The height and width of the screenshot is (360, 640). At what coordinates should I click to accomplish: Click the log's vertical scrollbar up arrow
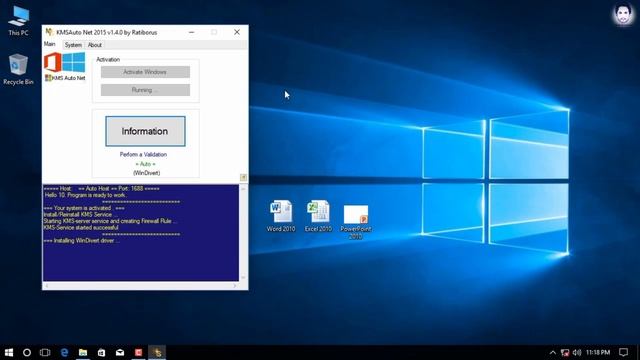coord(244,188)
